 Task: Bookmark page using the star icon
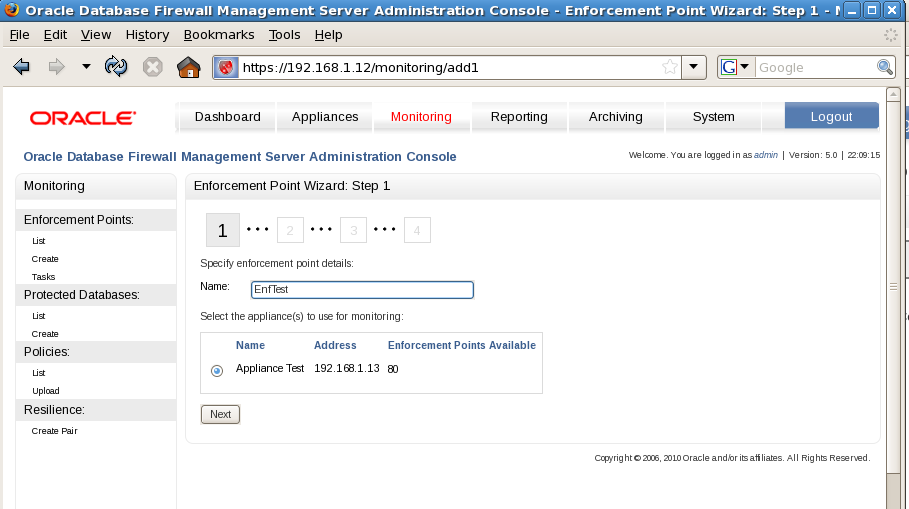[669, 67]
